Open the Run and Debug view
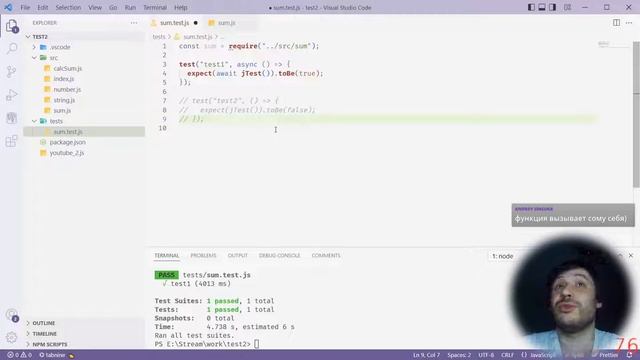The width and height of the screenshot is (640, 360). pyautogui.click(x=12, y=95)
